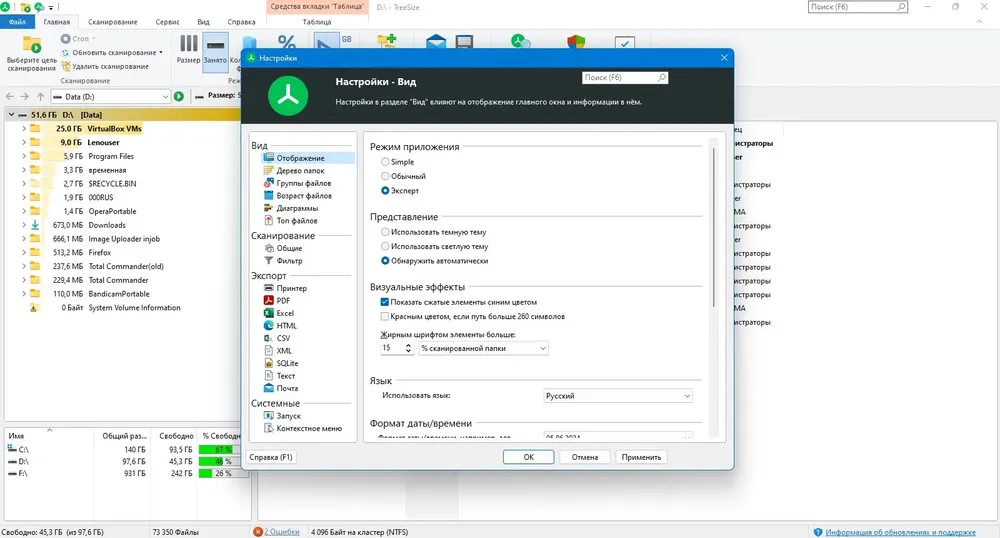The width and height of the screenshot is (1000, 538).
Task: Expand the VirtualBox VMs folder
Action: (x=24, y=129)
